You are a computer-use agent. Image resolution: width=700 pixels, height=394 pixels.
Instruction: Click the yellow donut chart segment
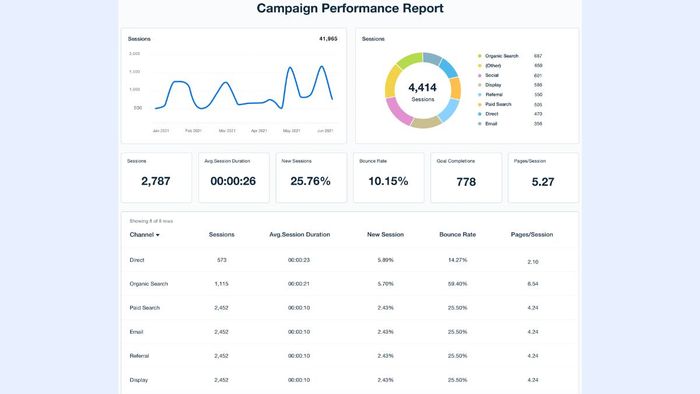(392, 81)
